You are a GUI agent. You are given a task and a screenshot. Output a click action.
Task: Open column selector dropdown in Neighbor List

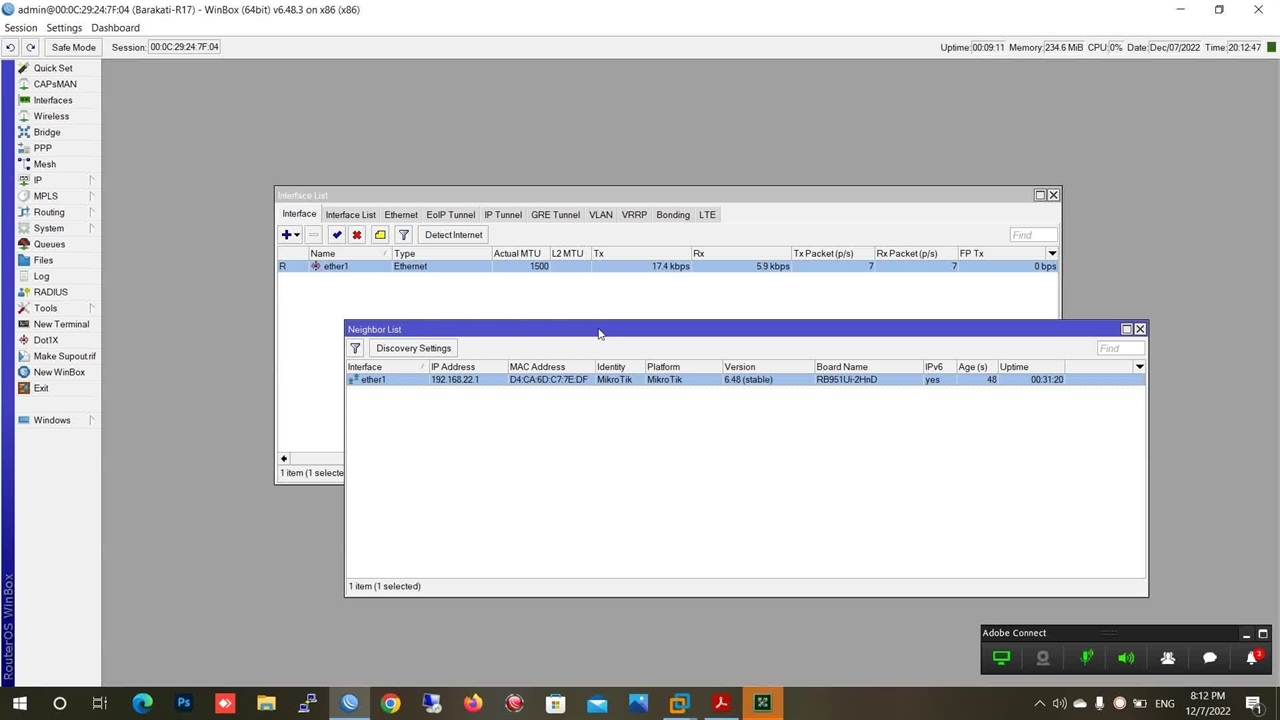click(x=1139, y=367)
